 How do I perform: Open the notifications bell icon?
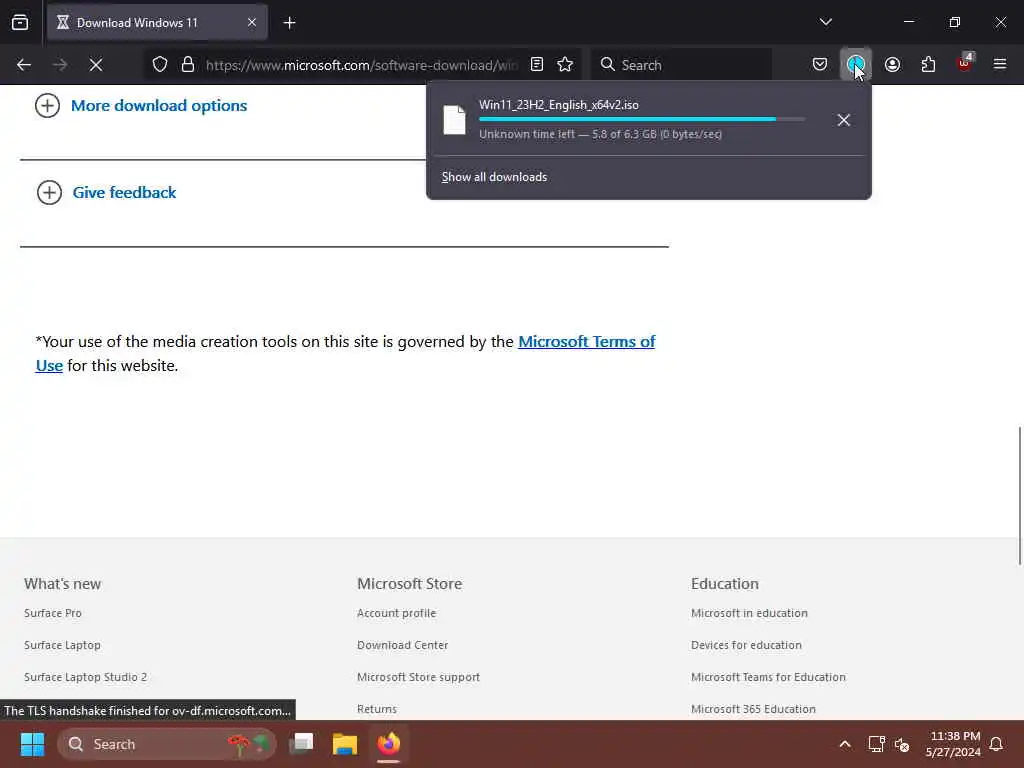pos(997,744)
